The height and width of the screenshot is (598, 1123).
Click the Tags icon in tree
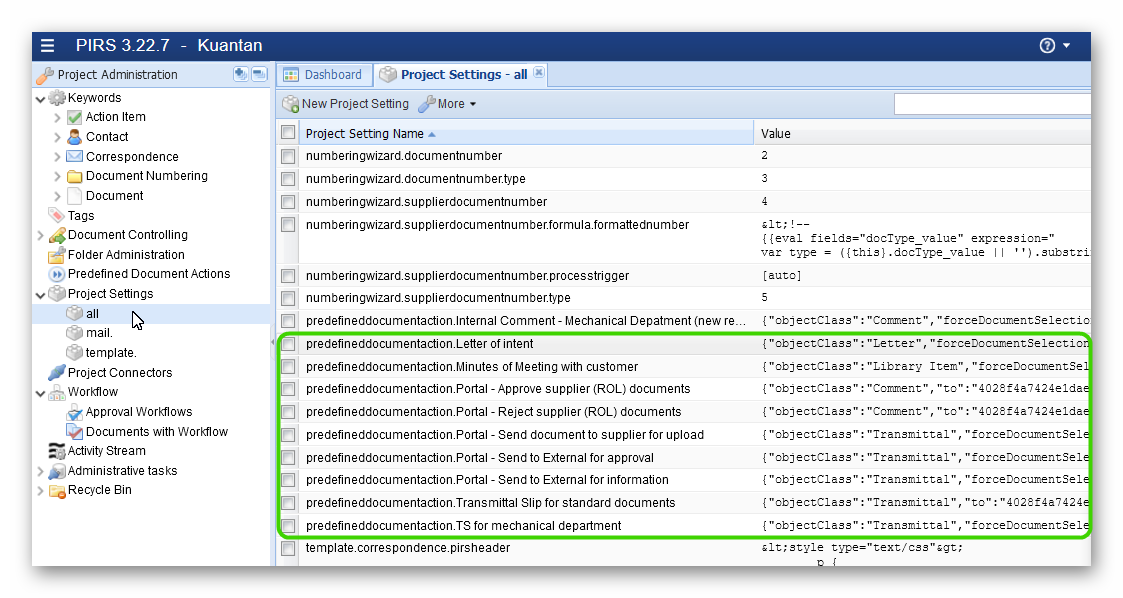point(57,215)
